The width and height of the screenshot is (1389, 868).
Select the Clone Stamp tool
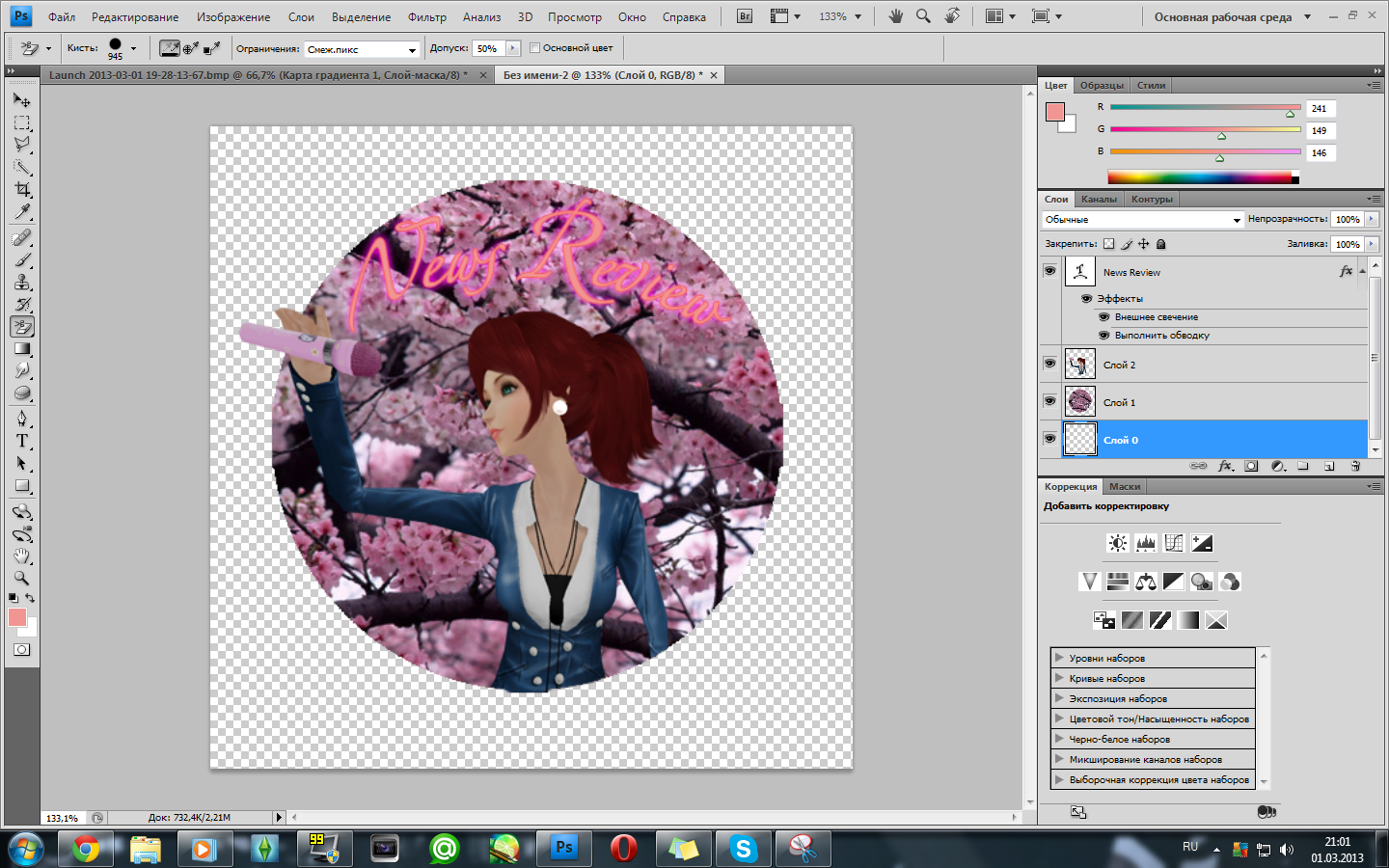tap(22, 283)
